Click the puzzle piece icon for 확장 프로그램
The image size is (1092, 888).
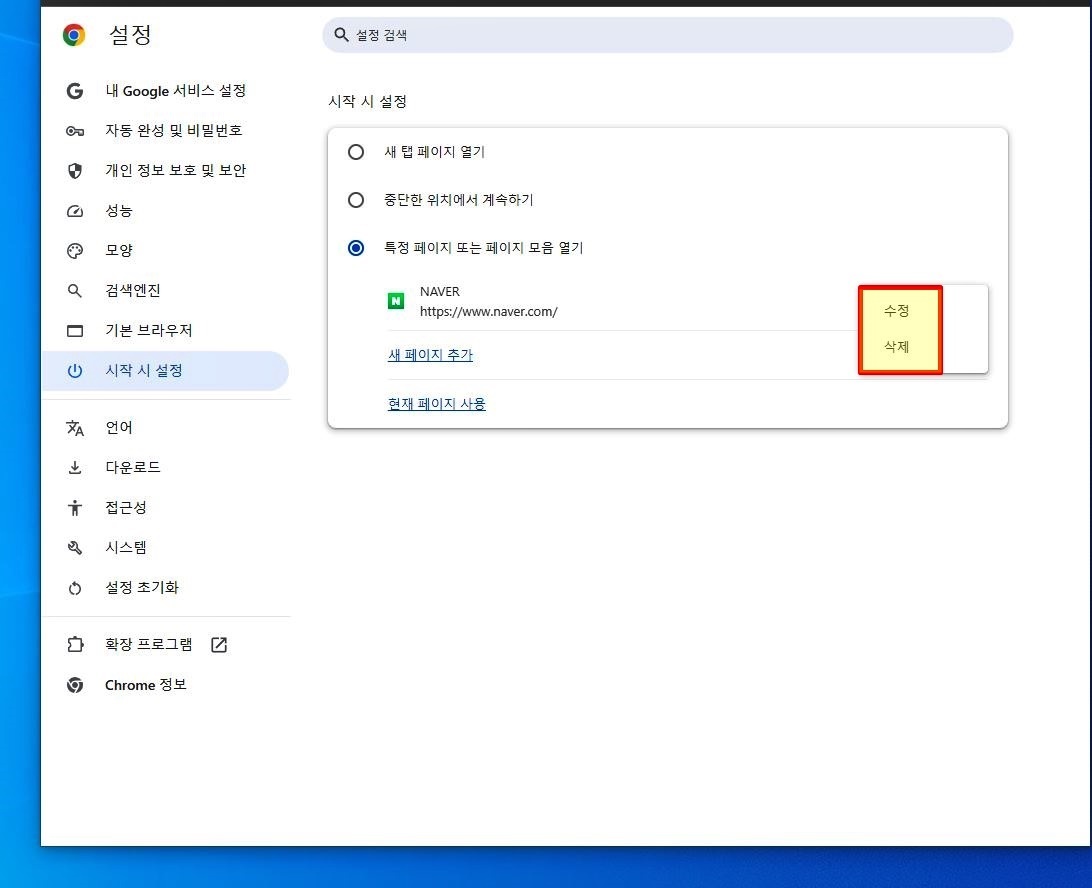(75, 645)
